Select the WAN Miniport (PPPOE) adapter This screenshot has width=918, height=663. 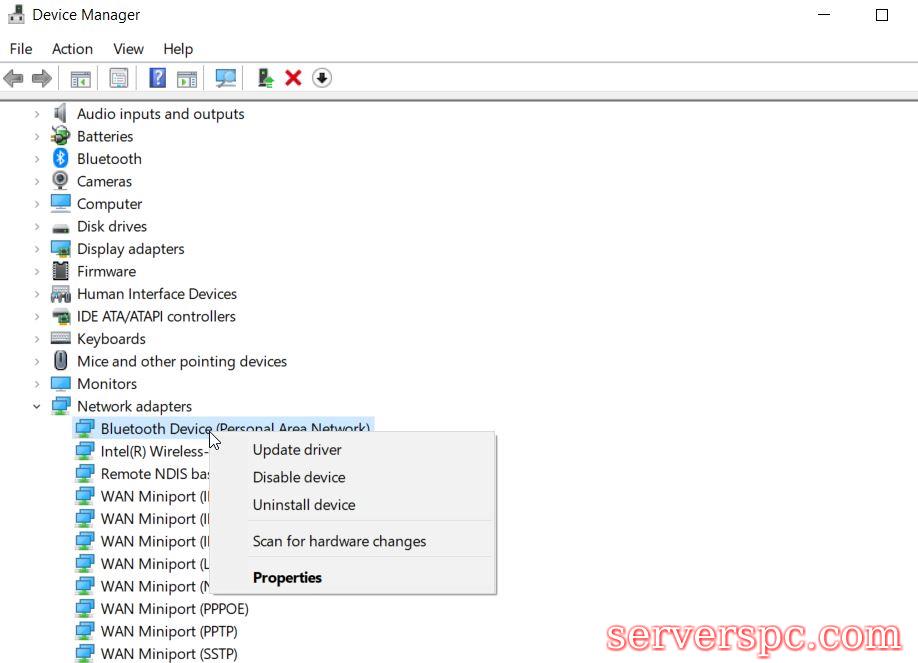[x=174, y=609]
